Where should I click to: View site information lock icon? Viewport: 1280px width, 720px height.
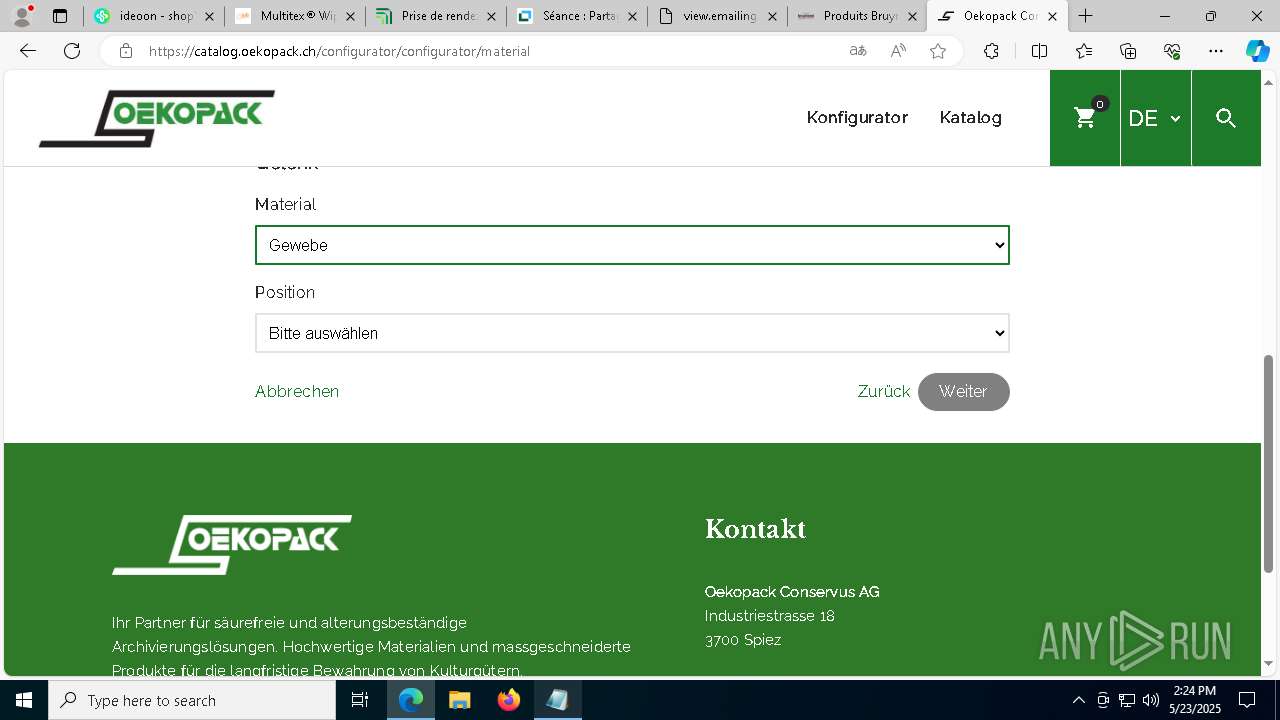point(125,51)
